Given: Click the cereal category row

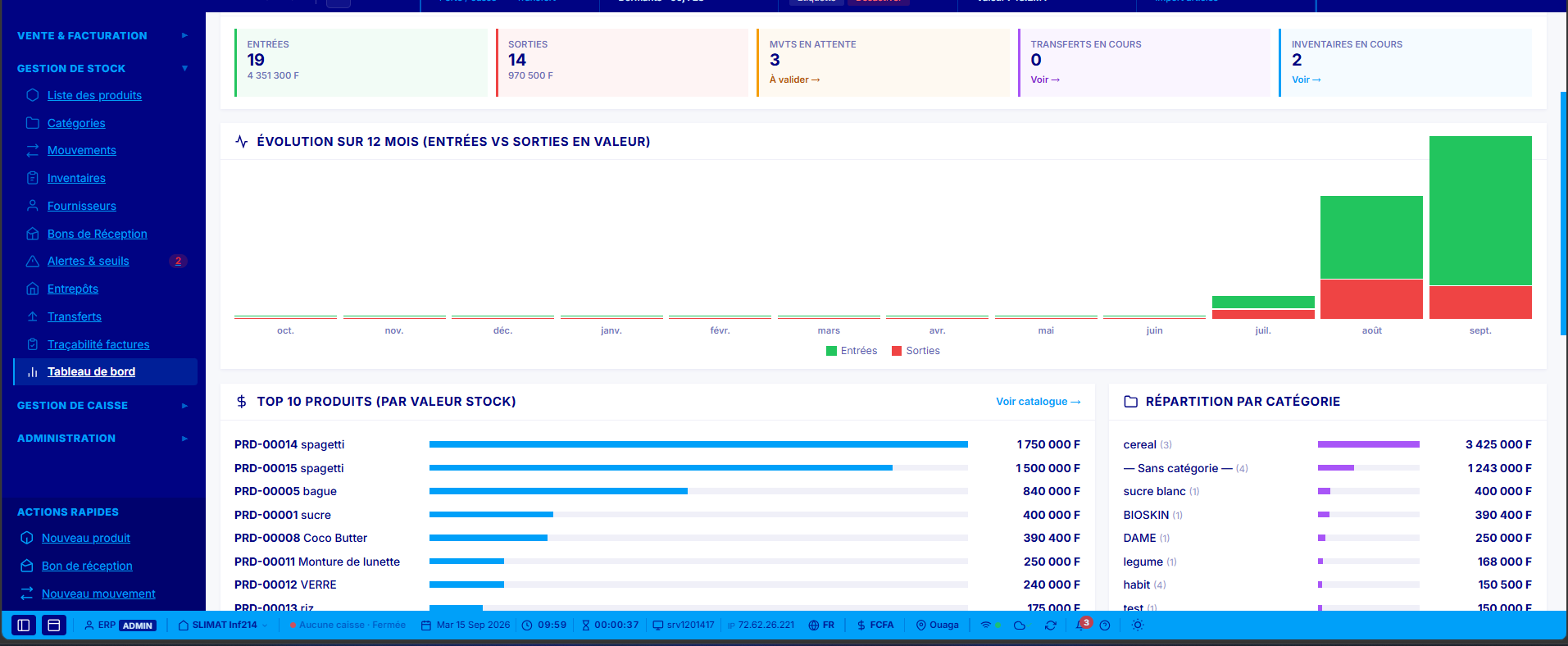Looking at the screenshot, I should point(1327,444).
